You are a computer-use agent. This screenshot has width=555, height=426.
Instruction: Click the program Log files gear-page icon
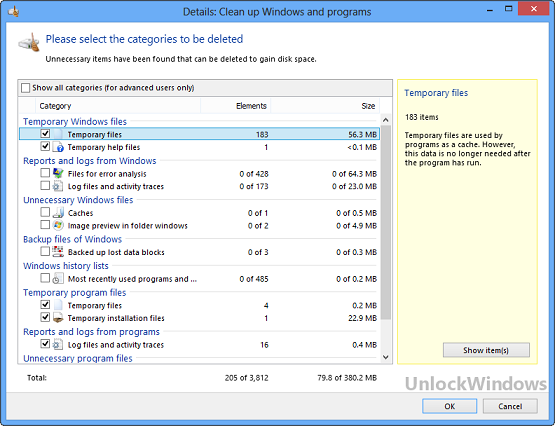pyautogui.click(x=58, y=345)
